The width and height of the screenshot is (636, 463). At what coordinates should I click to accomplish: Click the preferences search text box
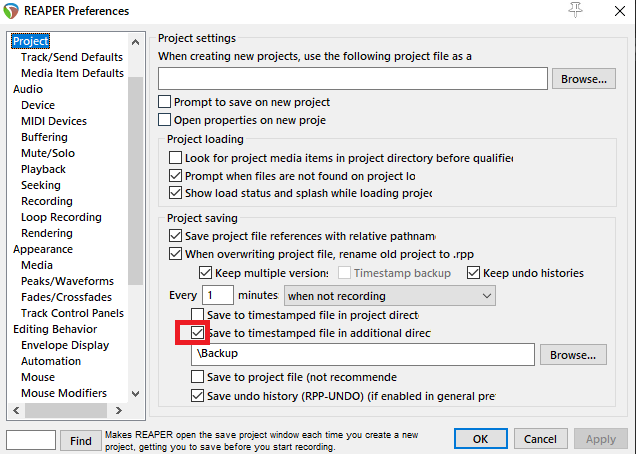click(31, 439)
